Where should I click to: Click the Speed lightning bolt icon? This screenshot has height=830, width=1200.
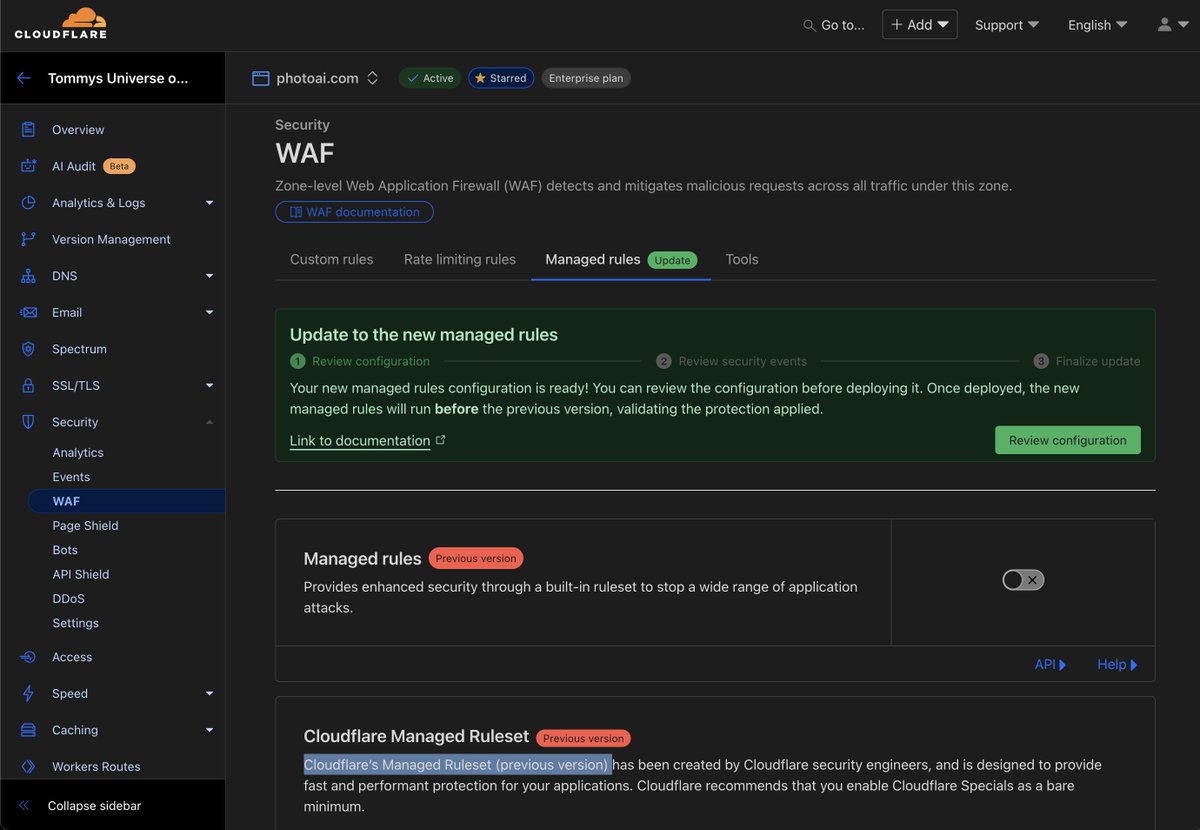pyautogui.click(x=29, y=694)
